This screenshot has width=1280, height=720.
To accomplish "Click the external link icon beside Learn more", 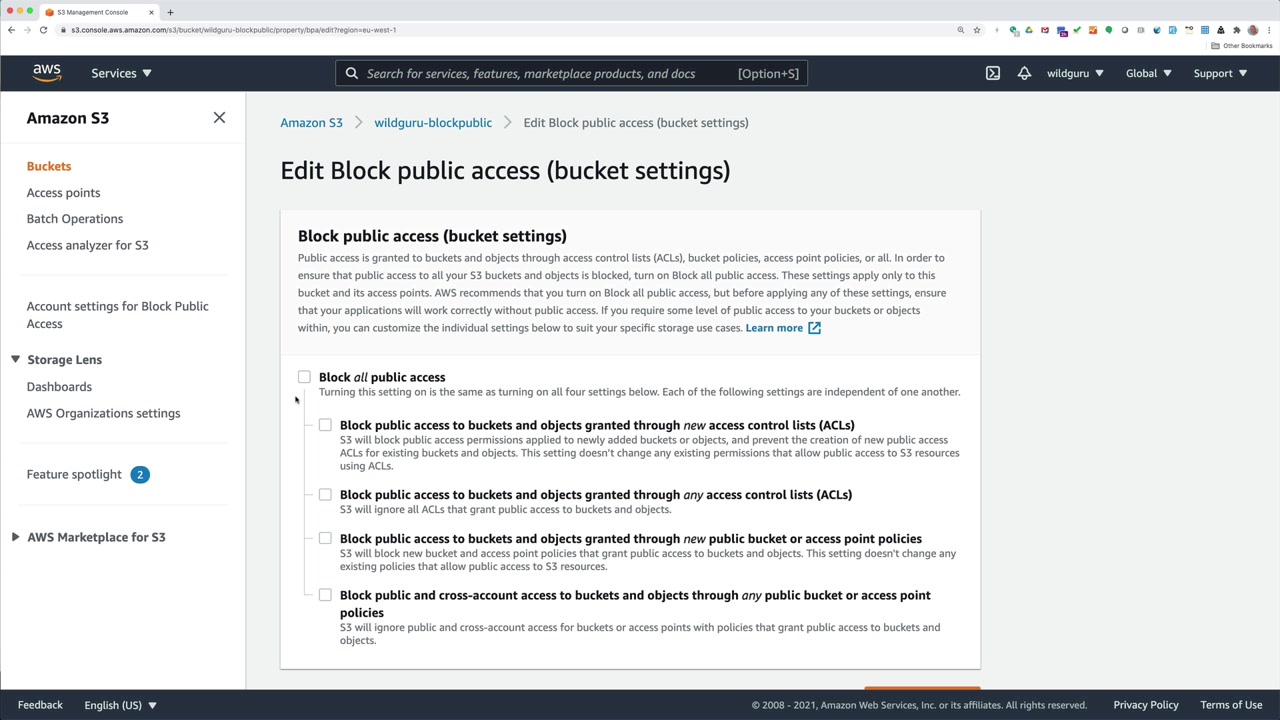I will coord(814,328).
